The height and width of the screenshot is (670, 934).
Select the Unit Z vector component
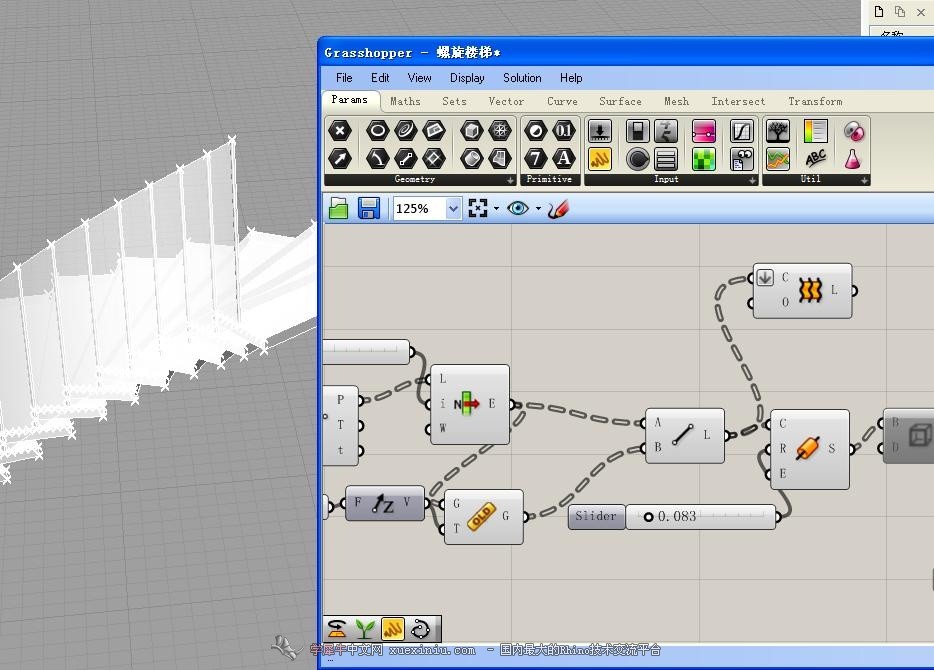[x=385, y=503]
